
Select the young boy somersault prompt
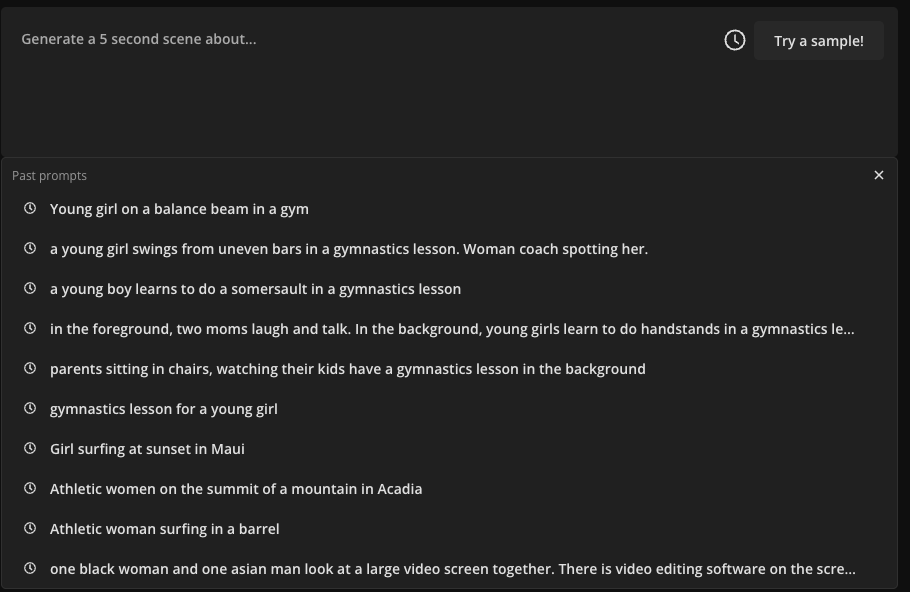[x=255, y=289]
